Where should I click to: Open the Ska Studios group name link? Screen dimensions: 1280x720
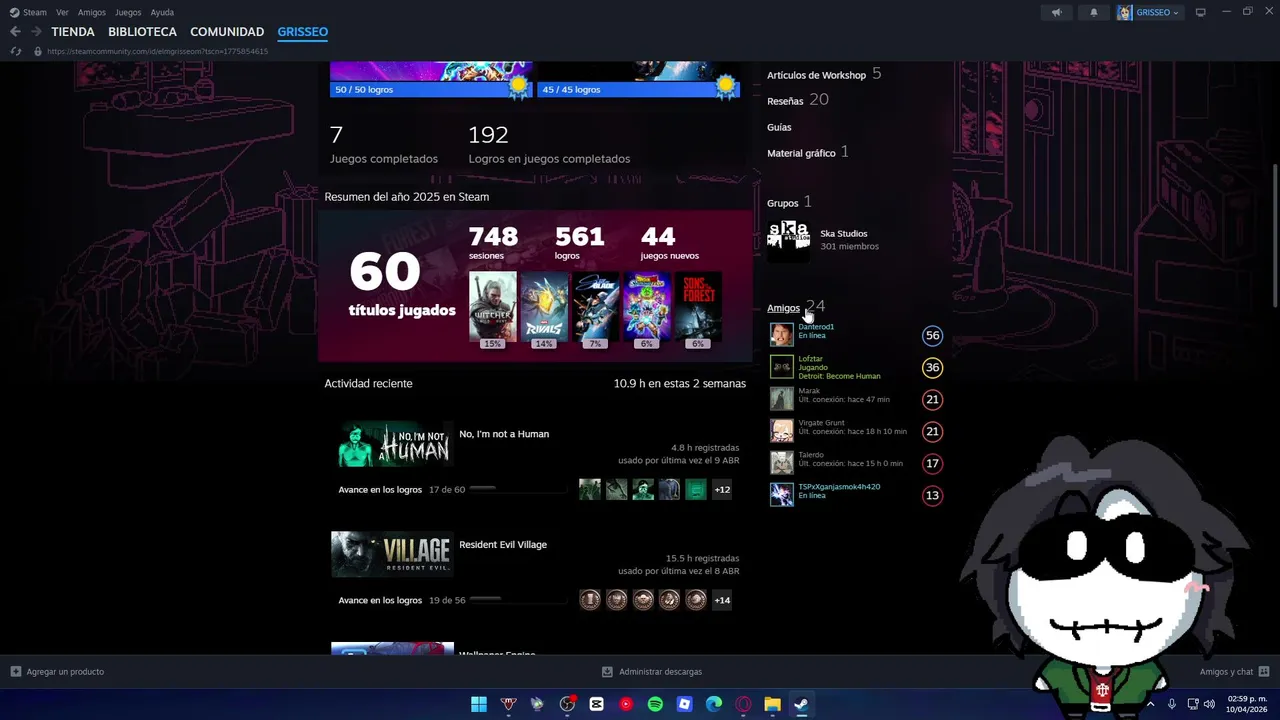[x=844, y=234]
